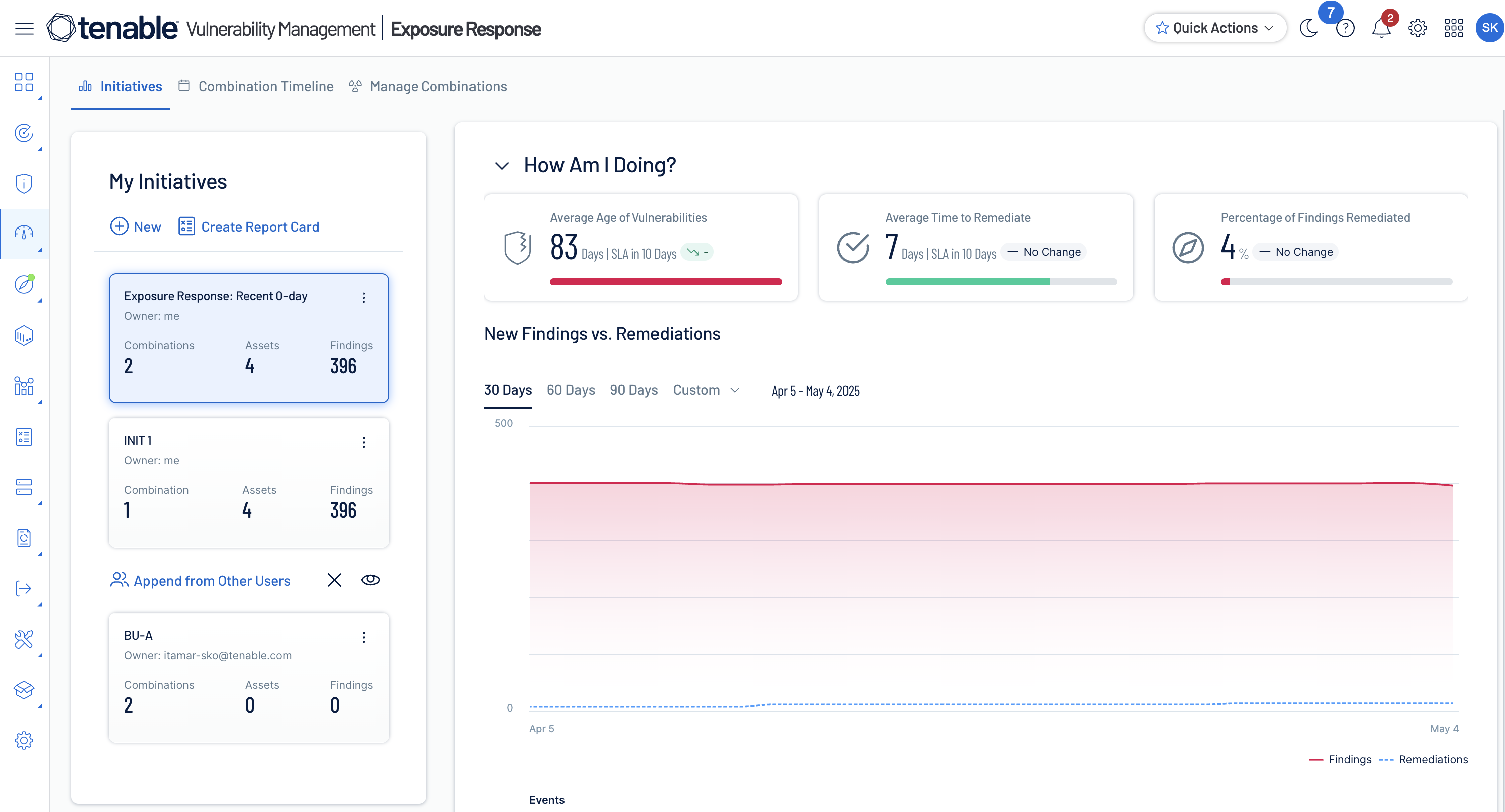Open the notifications bell
This screenshot has width=1505, height=812.
click(1381, 28)
